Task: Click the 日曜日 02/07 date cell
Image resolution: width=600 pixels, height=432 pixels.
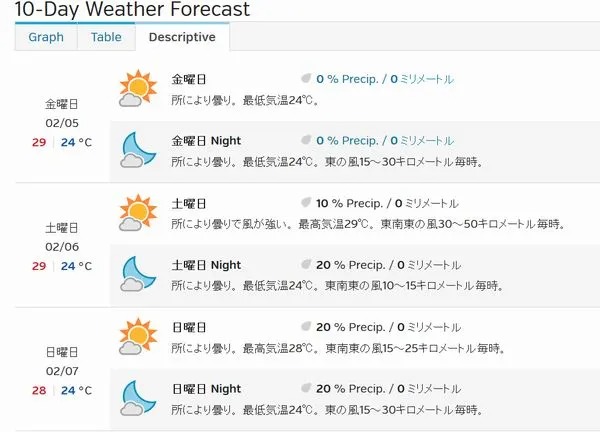Action: 60,369
